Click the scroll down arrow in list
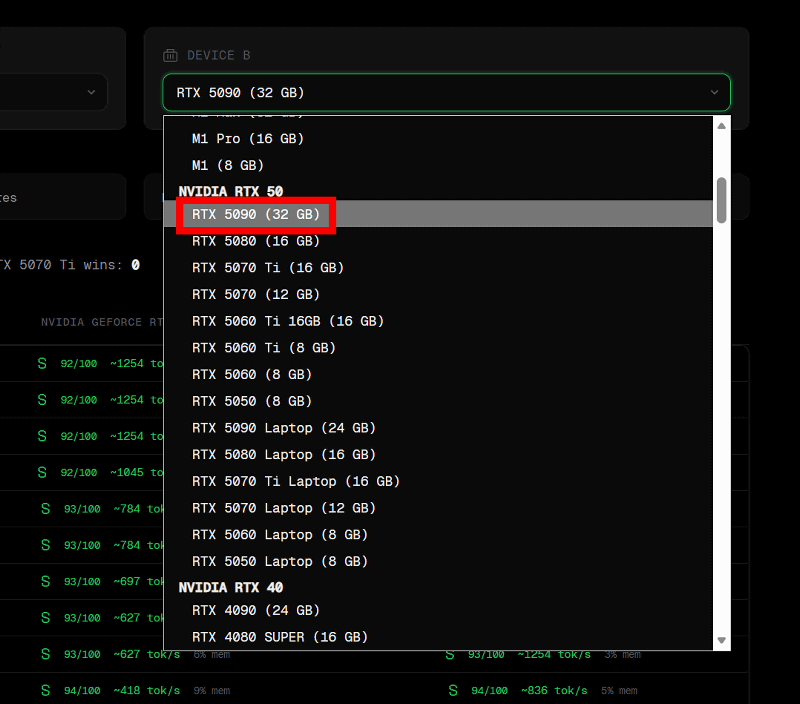The image size is (800, 704). (x=721, y=640)
